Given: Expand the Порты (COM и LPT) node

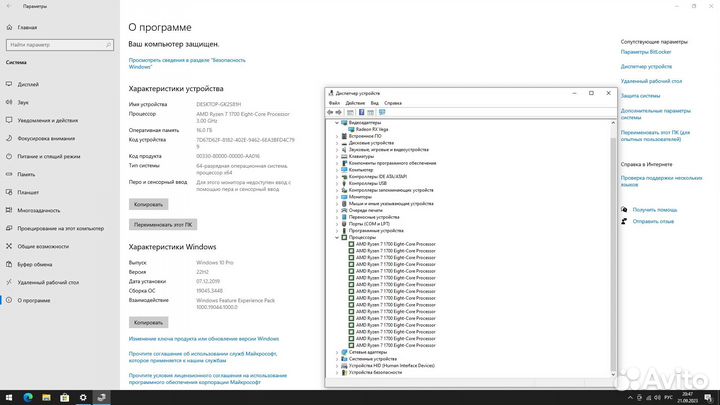Looking at the screenshot, I should tap(337, 224).
